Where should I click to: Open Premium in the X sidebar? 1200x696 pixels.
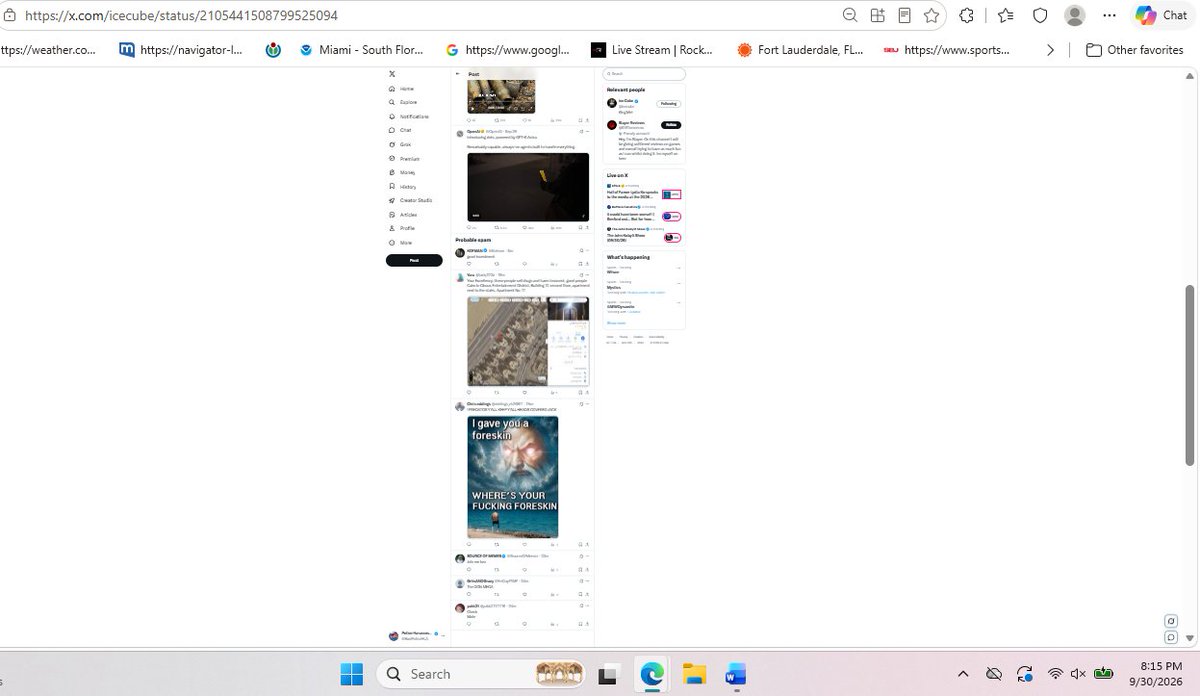[x=404, y=159]
